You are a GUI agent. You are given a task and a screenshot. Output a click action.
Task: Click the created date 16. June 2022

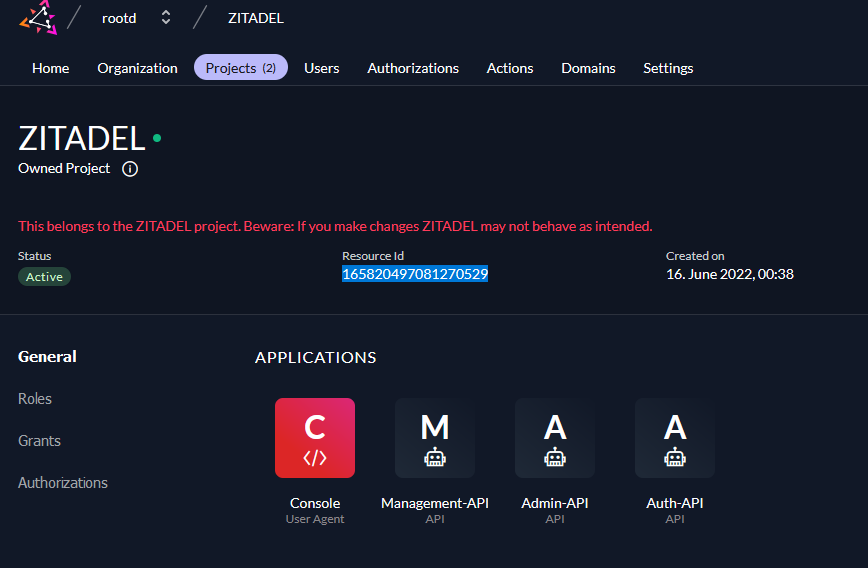[x=730, y=274]
